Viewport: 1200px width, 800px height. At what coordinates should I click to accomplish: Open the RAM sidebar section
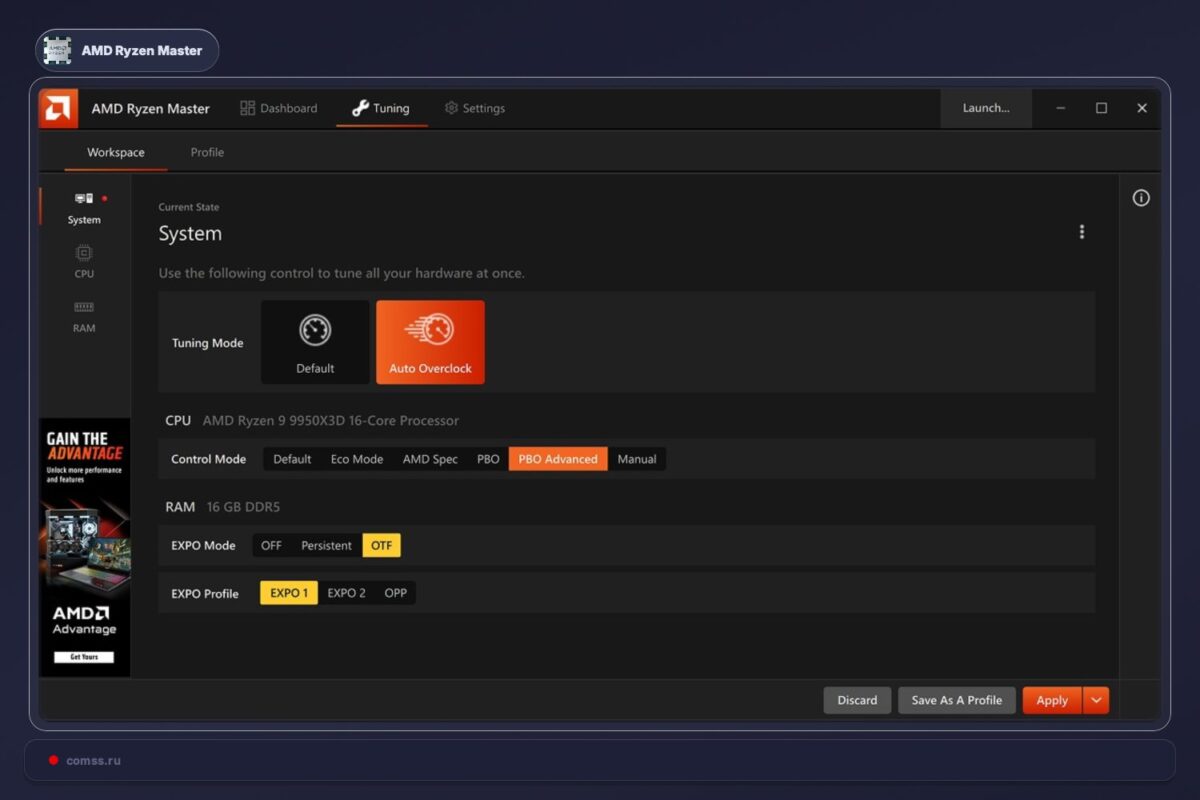tap(84, 316)
